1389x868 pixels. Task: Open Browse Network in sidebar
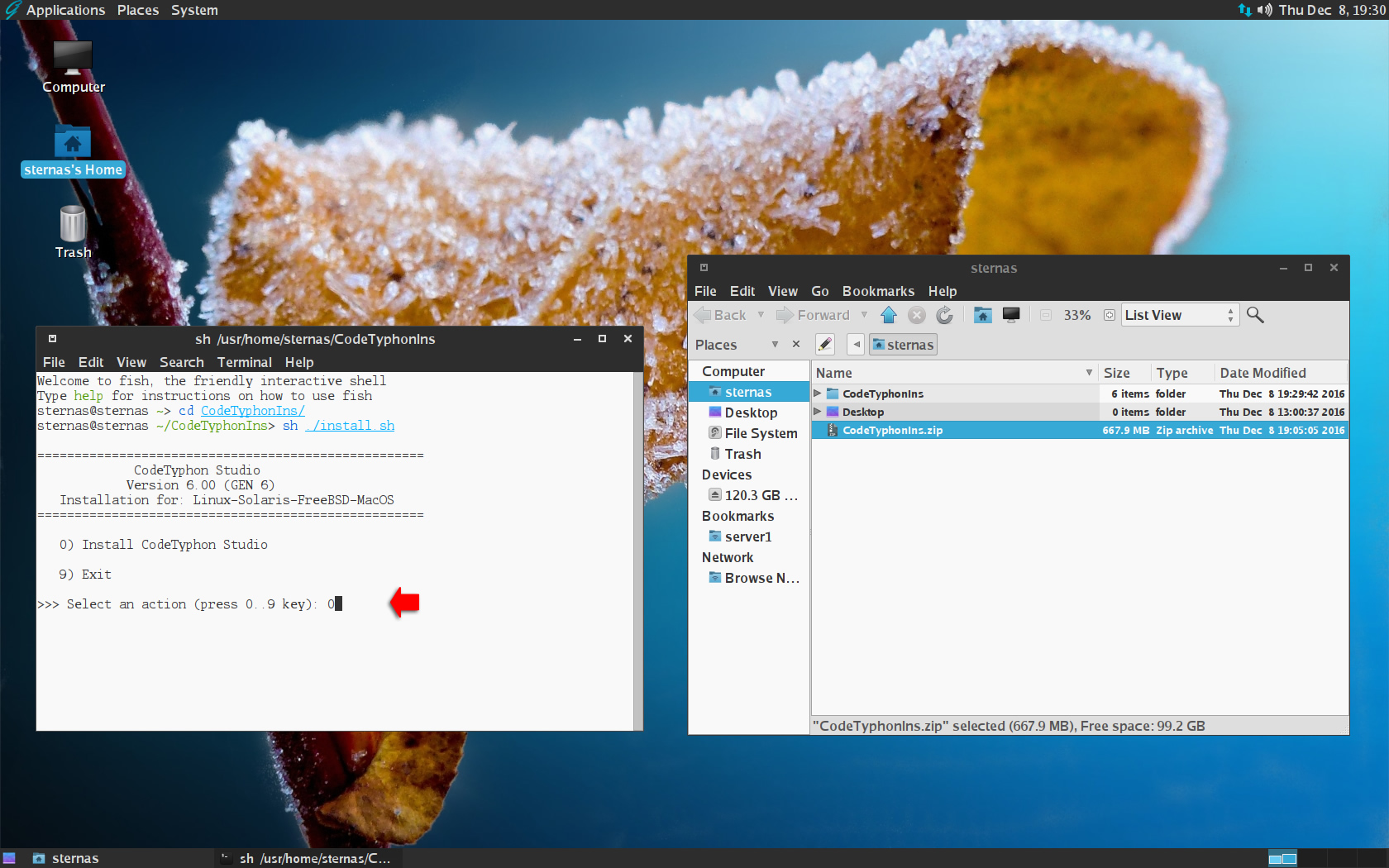[x=753, y=578]
